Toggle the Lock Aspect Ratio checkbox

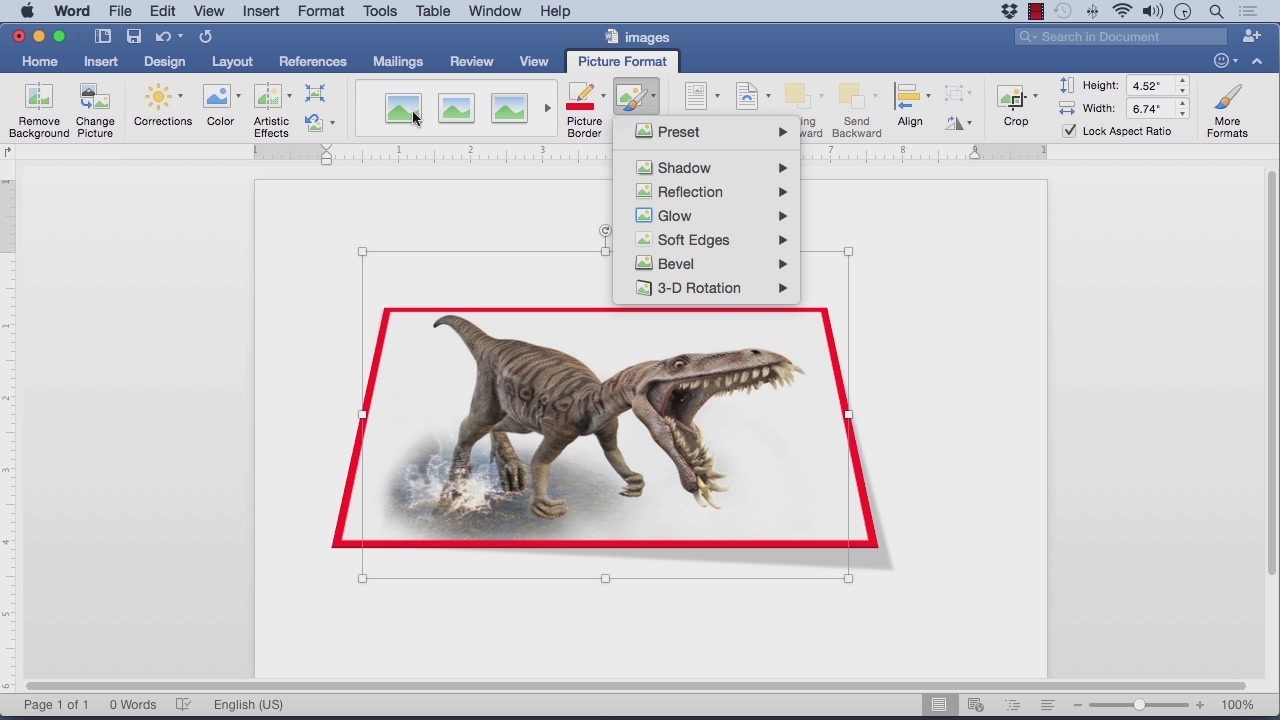click(x=1070, y=131)
